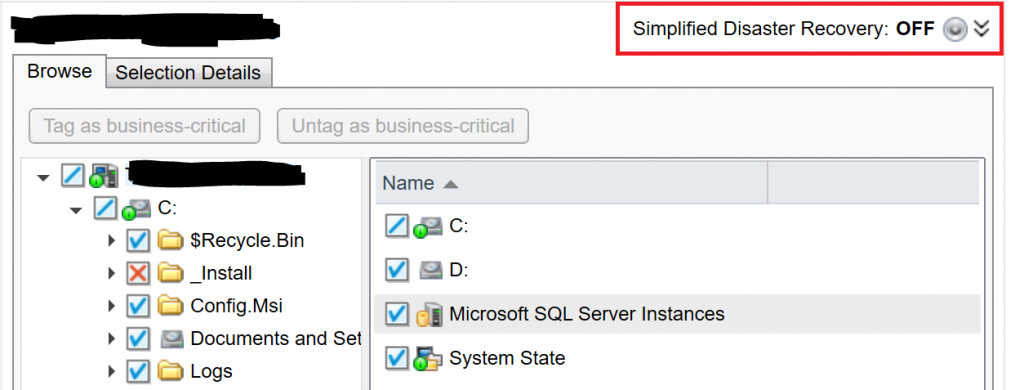This screenshot has height=390, width=1024.
Task: Click the D: drive icon in list pane
Action: pyautogui.click(x=430, y=270)
